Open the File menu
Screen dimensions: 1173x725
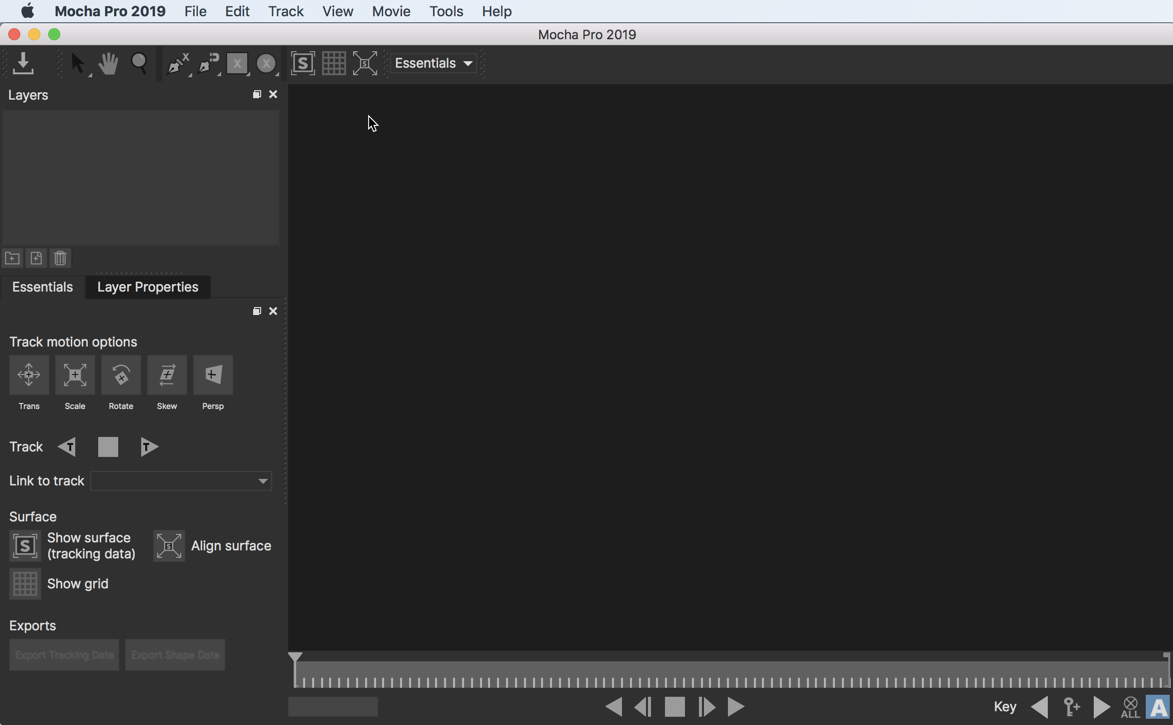[195, 11]
